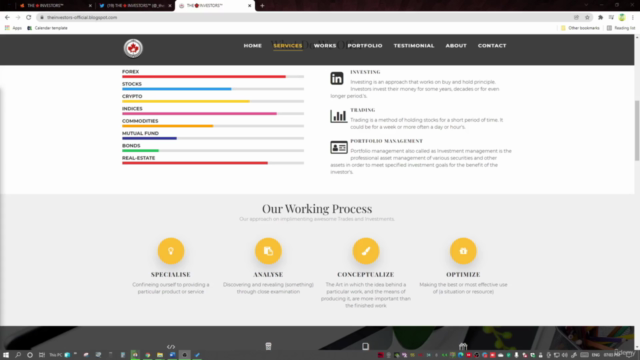Open Windows Start menu
640x360 pixels.
(x=6, y=355)
